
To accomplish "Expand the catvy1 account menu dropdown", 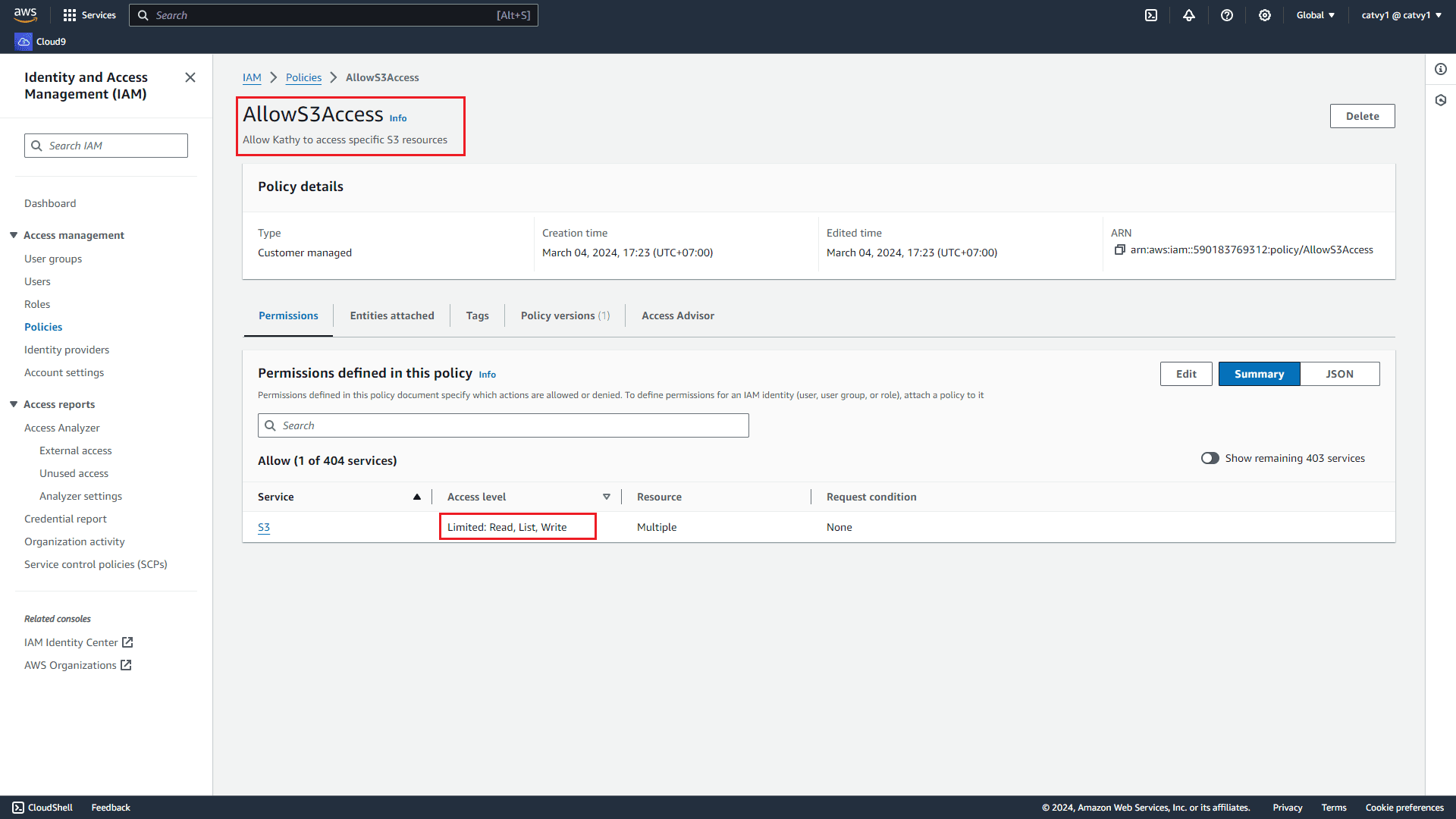I will pos(1399,15).
